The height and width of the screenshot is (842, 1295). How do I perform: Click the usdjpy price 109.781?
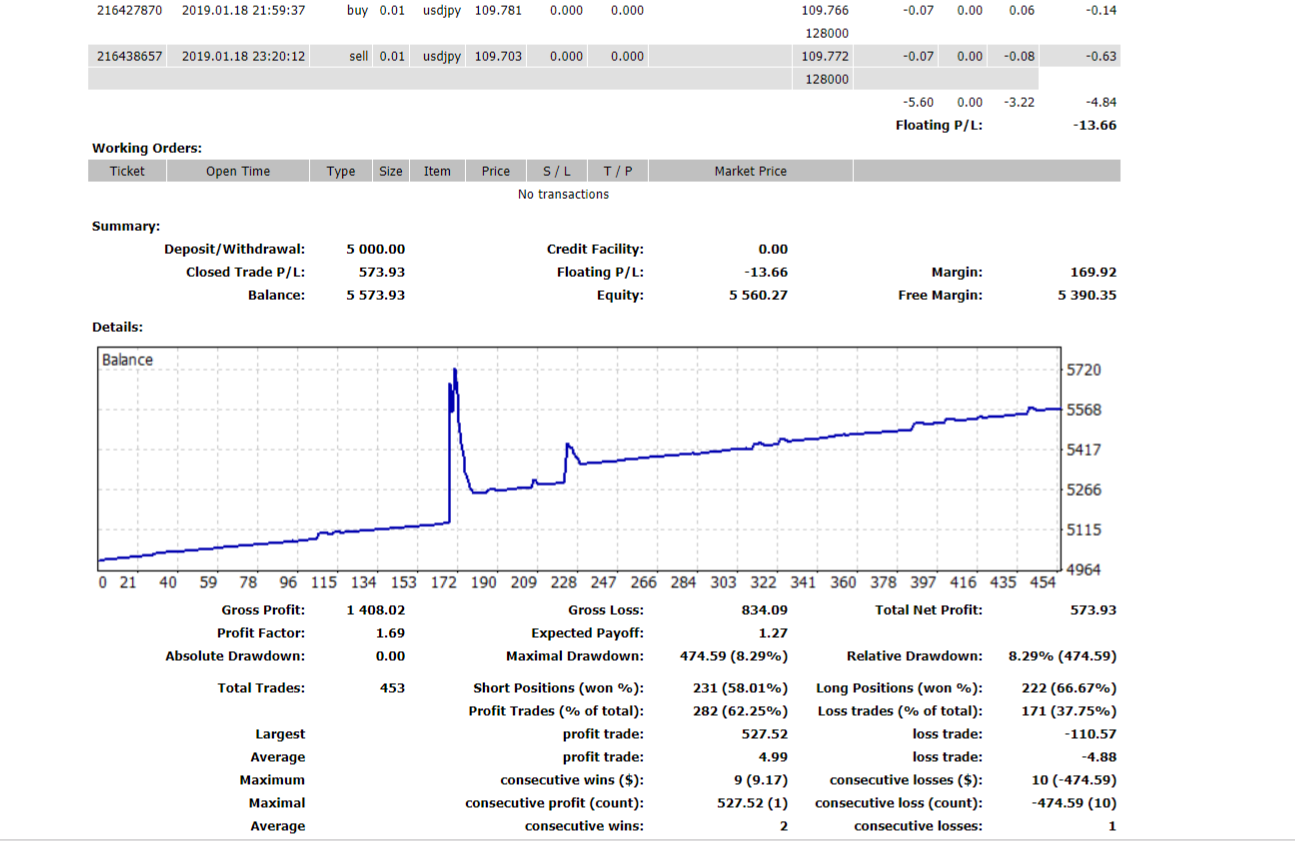tap(498, 10)
